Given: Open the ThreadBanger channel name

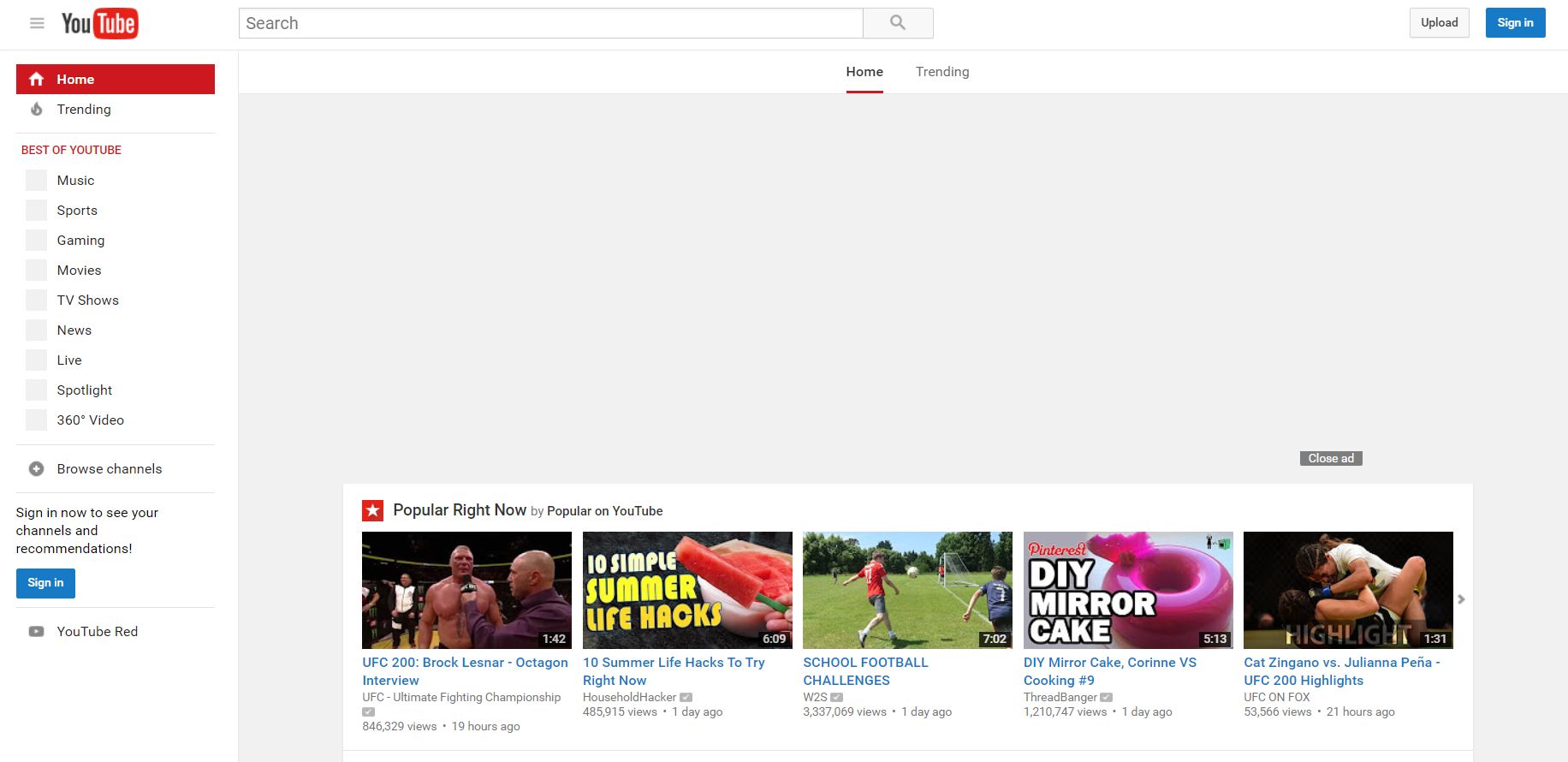Looking at the screenshot, I should (x=1060, y=698).
